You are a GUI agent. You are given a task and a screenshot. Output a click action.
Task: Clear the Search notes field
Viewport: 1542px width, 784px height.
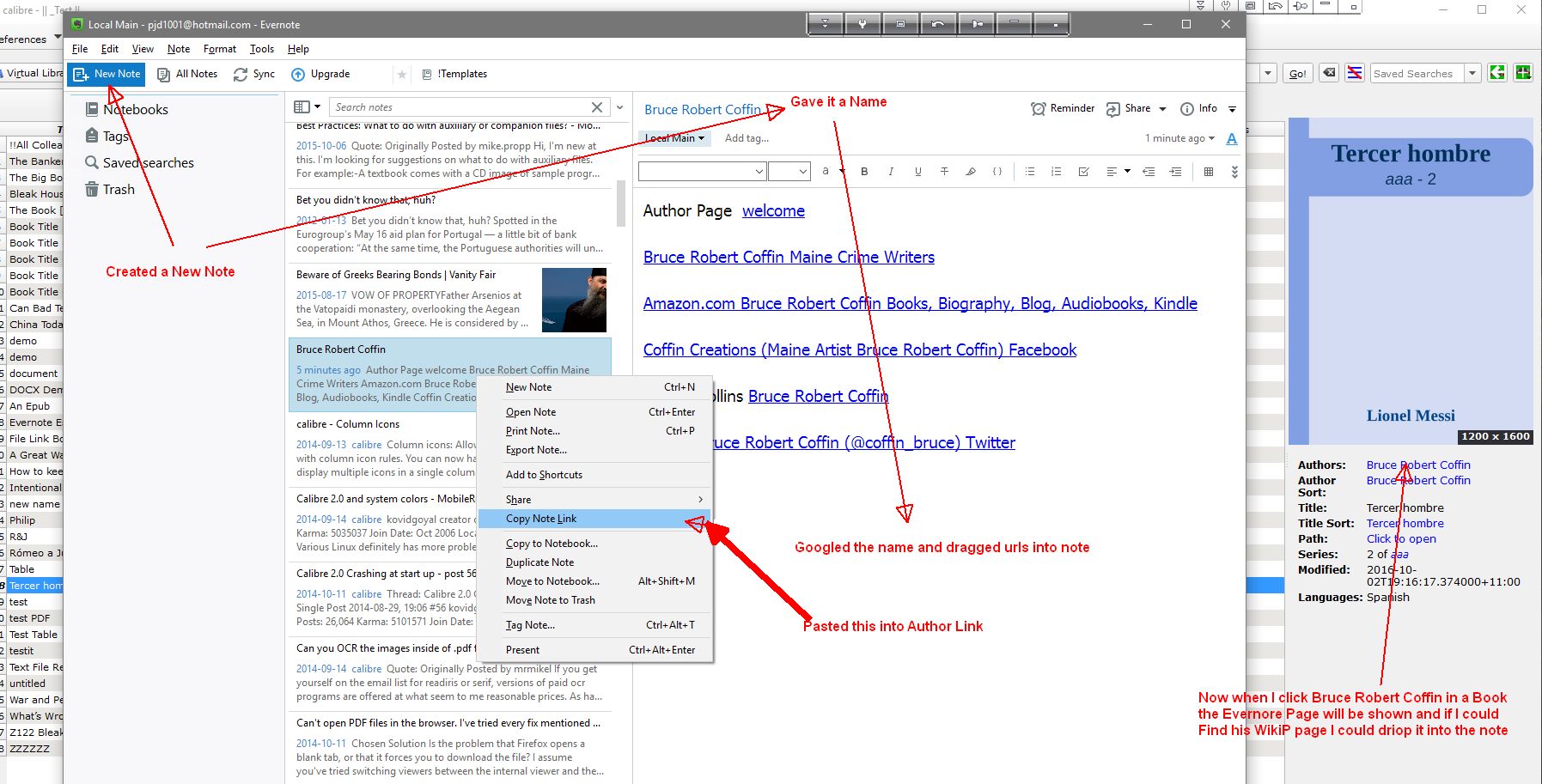(x=597, y=107)
